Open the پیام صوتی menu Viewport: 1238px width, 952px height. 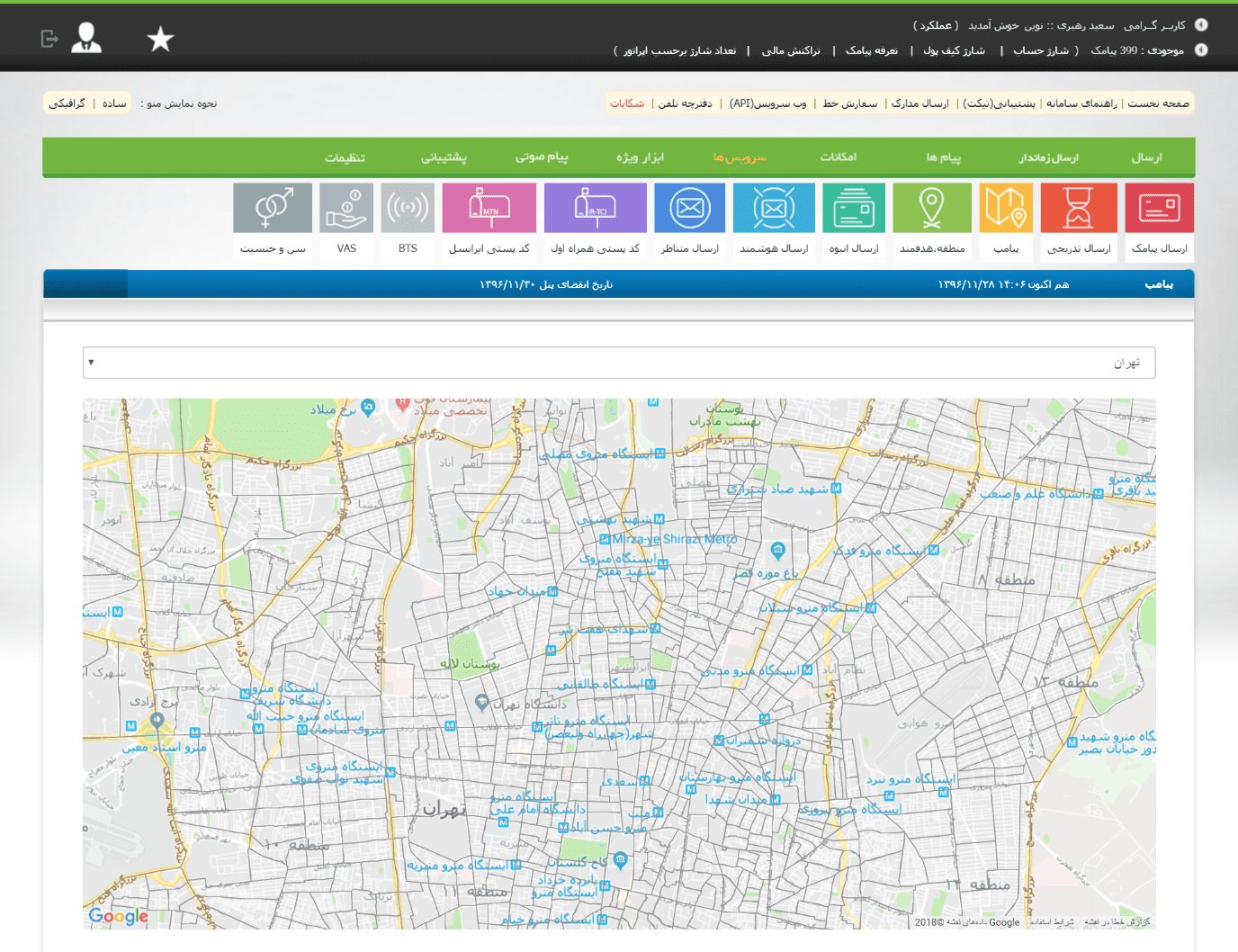click(x=542, y=157)
